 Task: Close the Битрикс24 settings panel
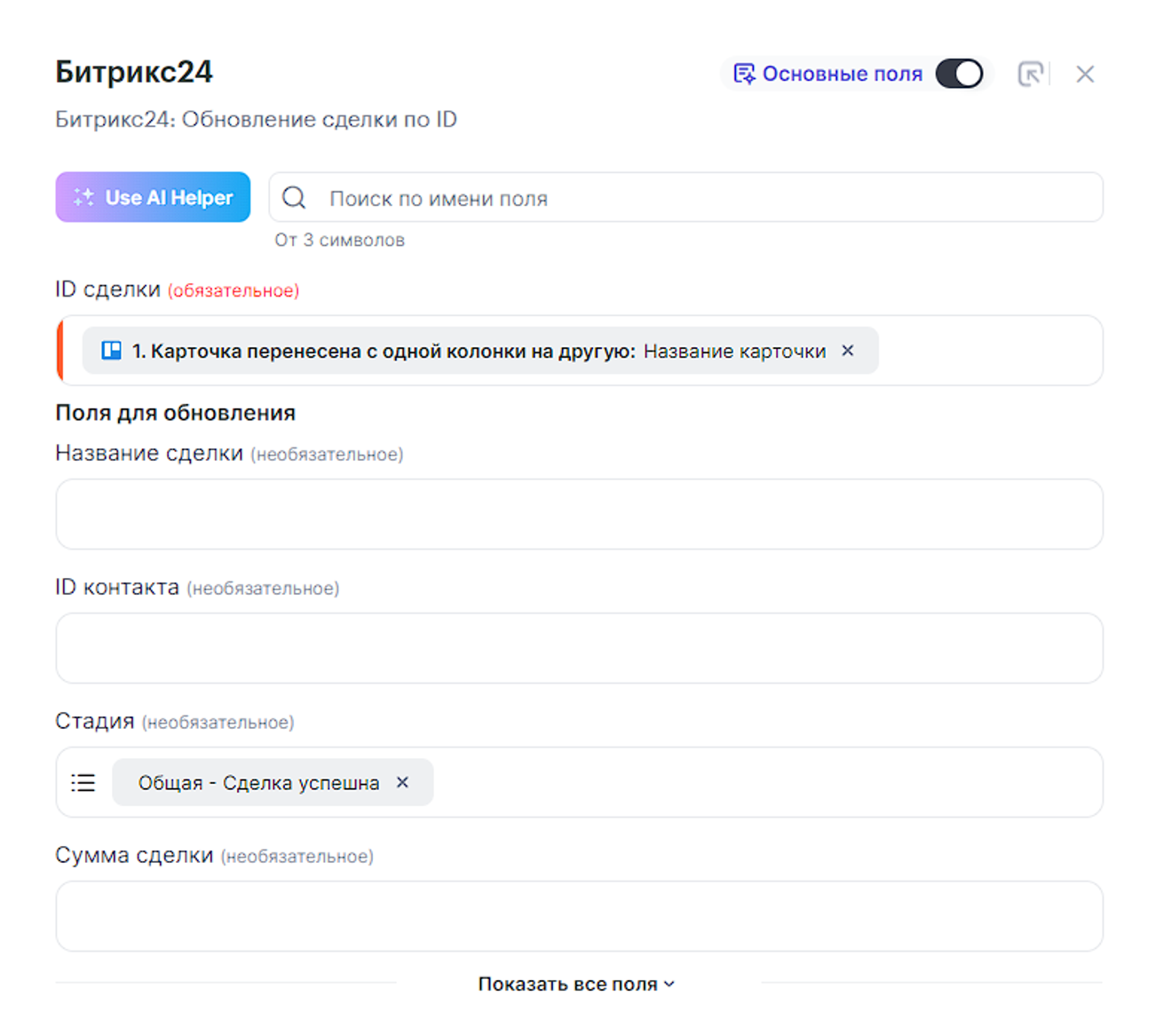[1085, 74]
